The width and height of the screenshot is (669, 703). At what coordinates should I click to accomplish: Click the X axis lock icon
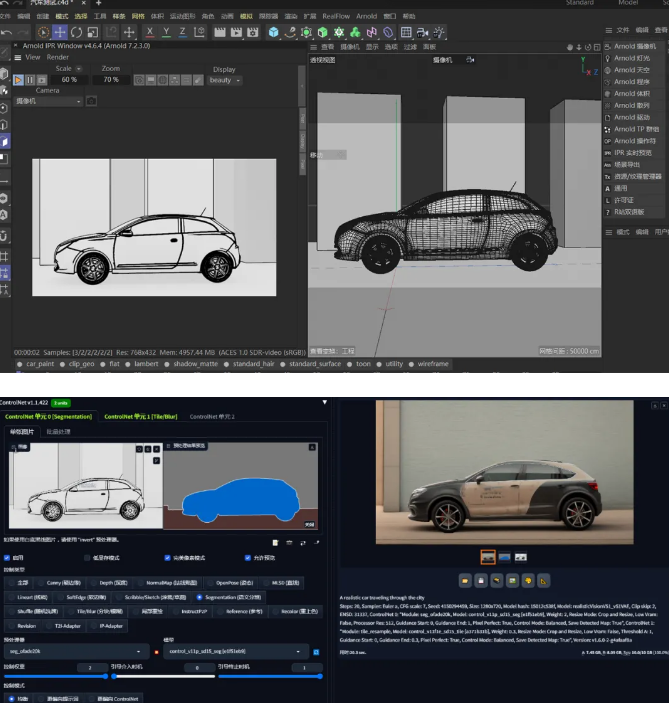click(150, 33)
